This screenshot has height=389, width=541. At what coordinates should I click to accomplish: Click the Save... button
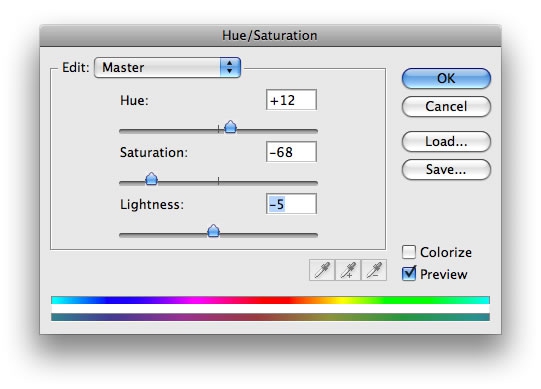click(x=446, y=169)
